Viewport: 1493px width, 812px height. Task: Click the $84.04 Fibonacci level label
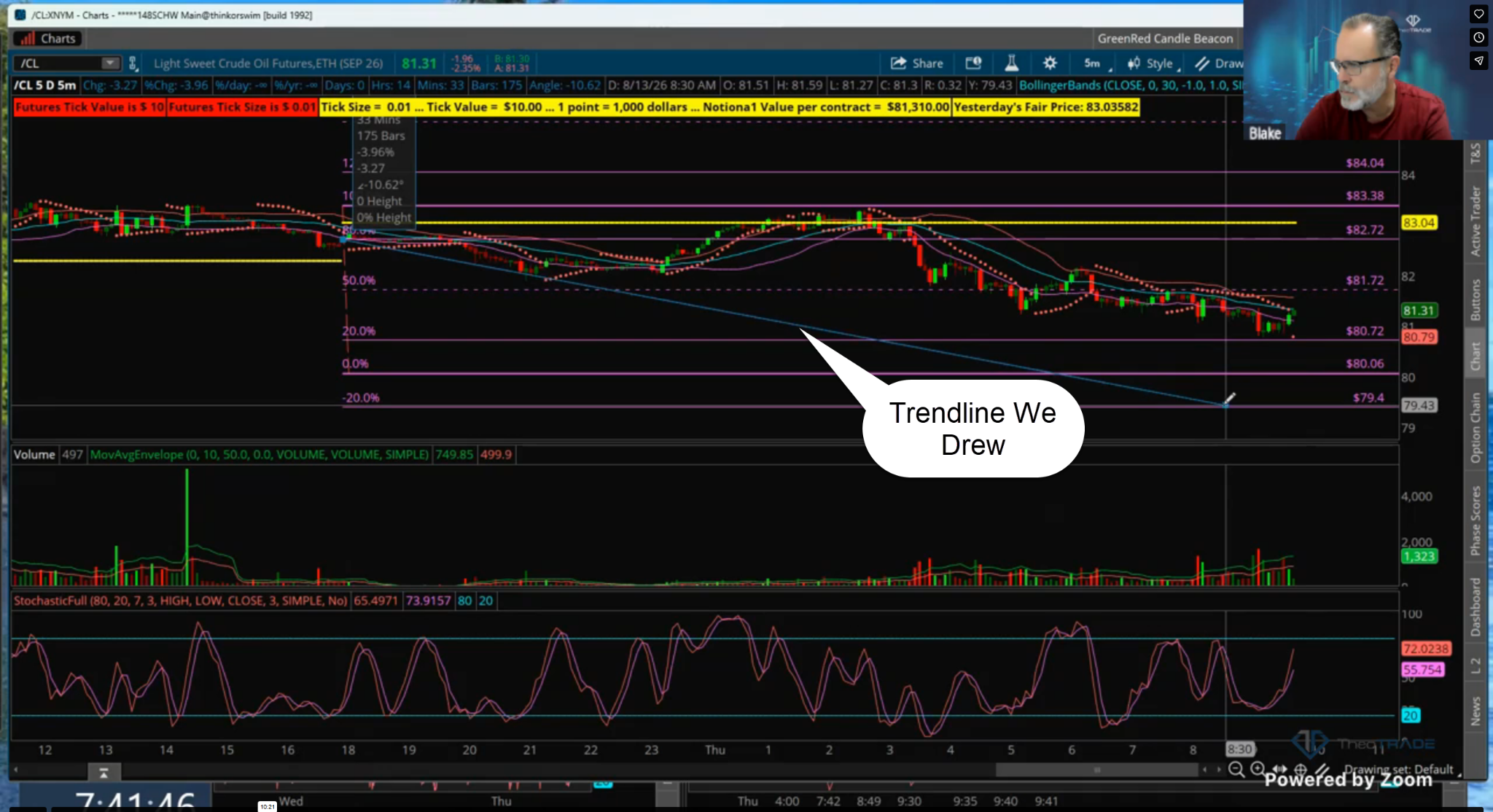[x=1365, y=163]
